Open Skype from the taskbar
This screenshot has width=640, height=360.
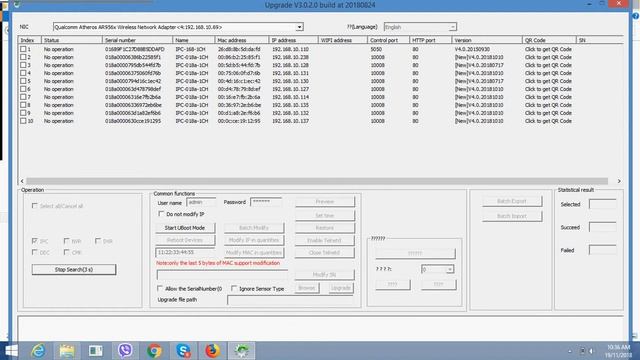pyautogui.click(x=183, y=351)
